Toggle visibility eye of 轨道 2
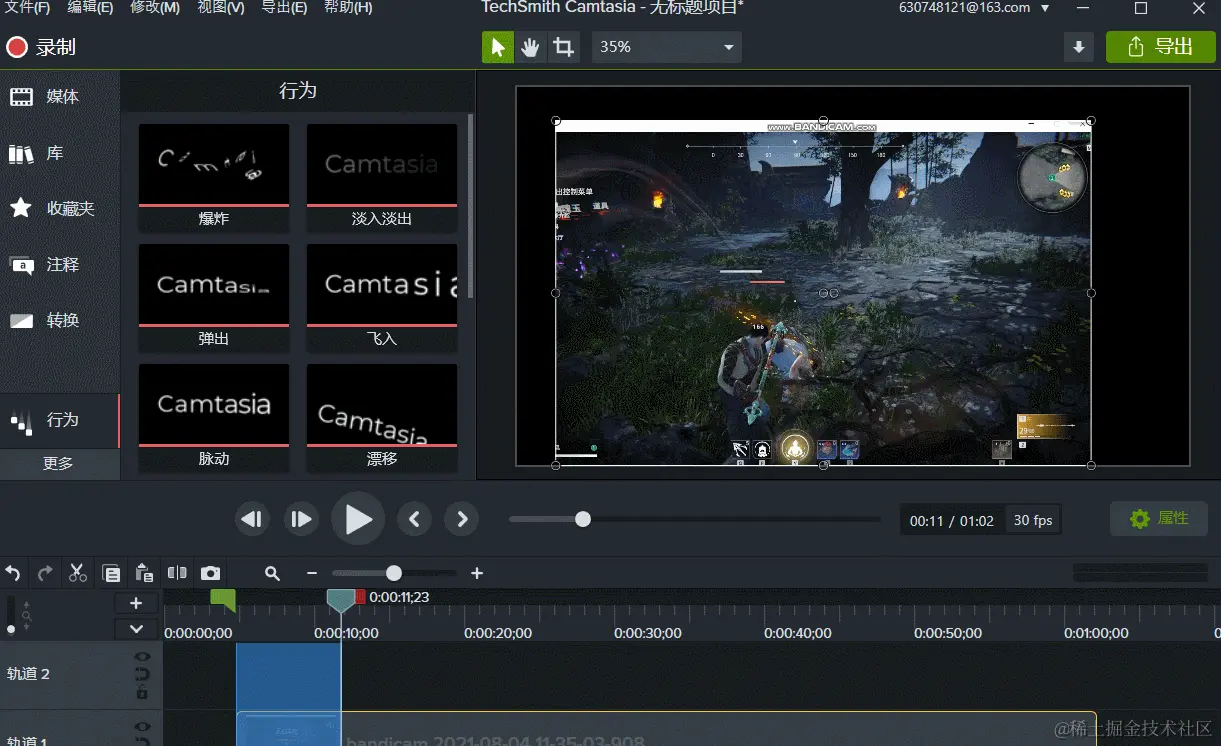The height and width of the screenshot is (746, 1221). (x=143, y=657)
